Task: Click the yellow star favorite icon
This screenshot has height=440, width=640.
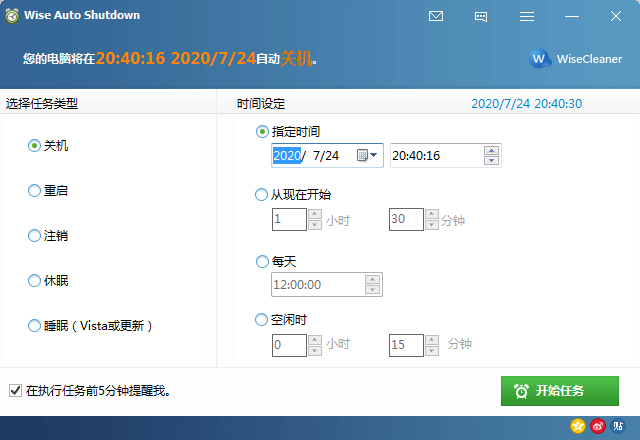Action: coord(578,426)
